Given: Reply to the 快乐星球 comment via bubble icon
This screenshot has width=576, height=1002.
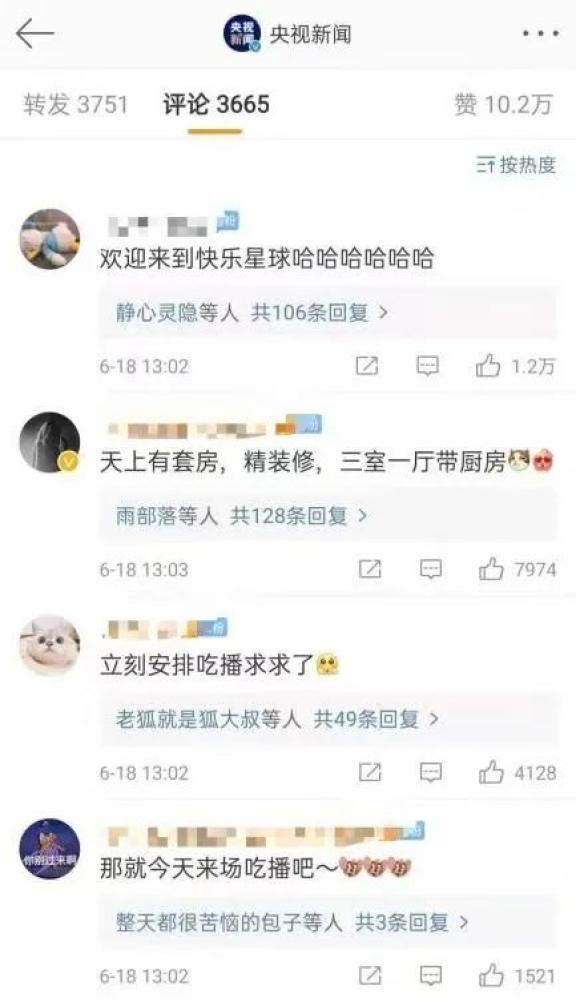Looking at the screenshot, I should [427, 366].
